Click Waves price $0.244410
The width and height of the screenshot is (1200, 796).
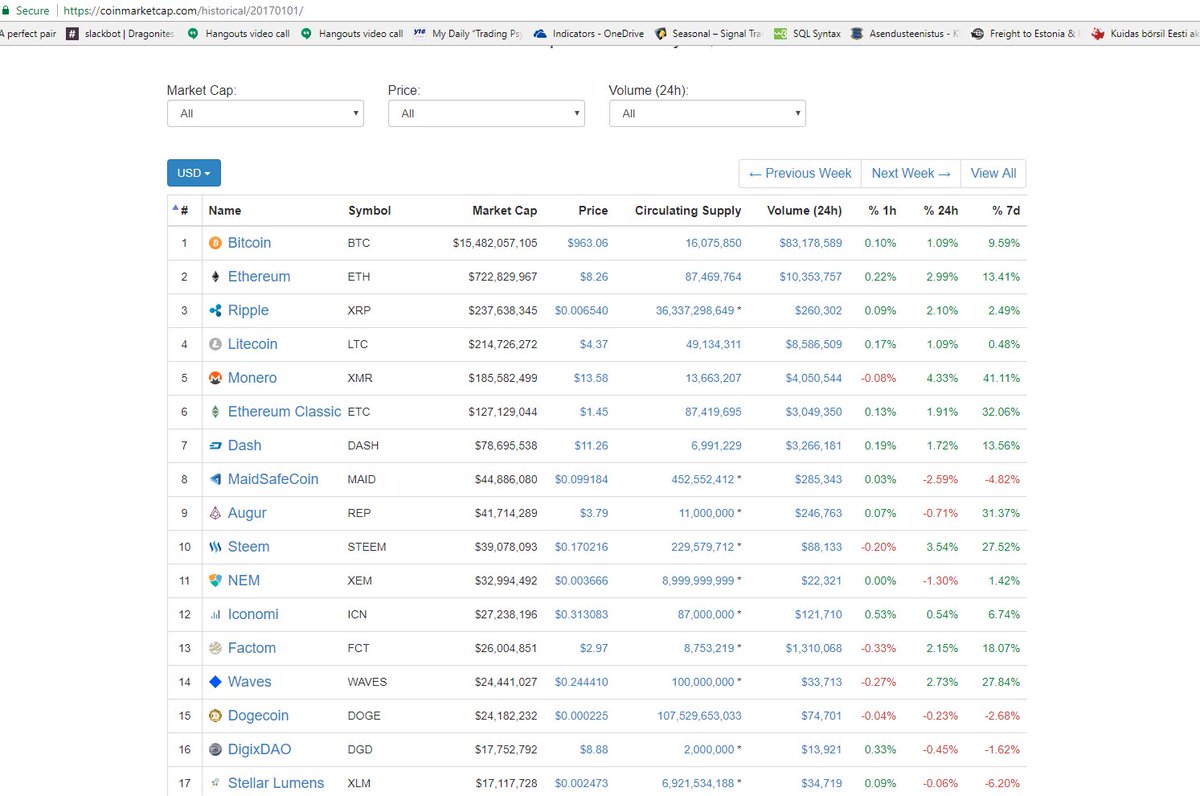point(581,682)
